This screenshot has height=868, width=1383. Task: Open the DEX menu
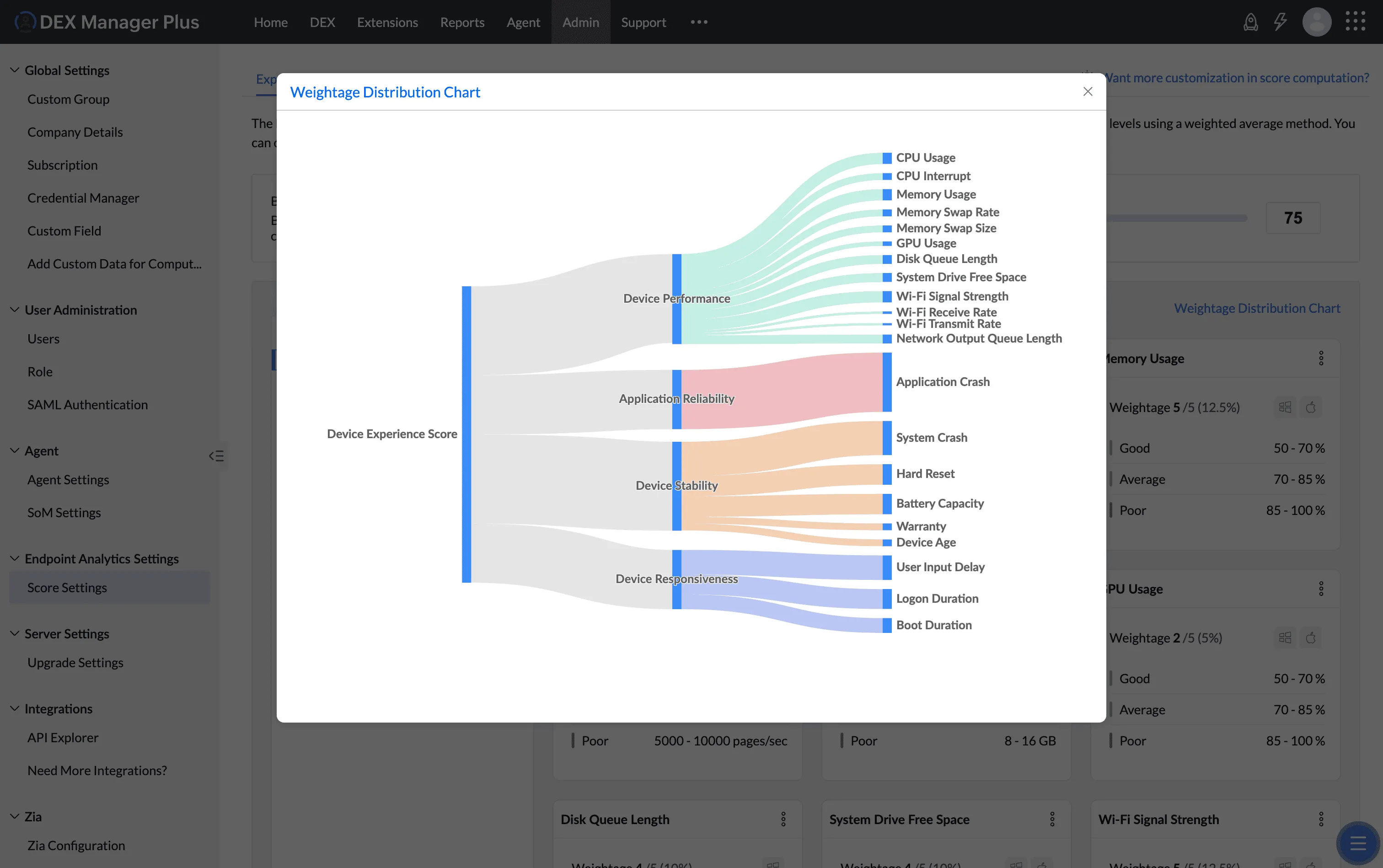coord(322,22)
